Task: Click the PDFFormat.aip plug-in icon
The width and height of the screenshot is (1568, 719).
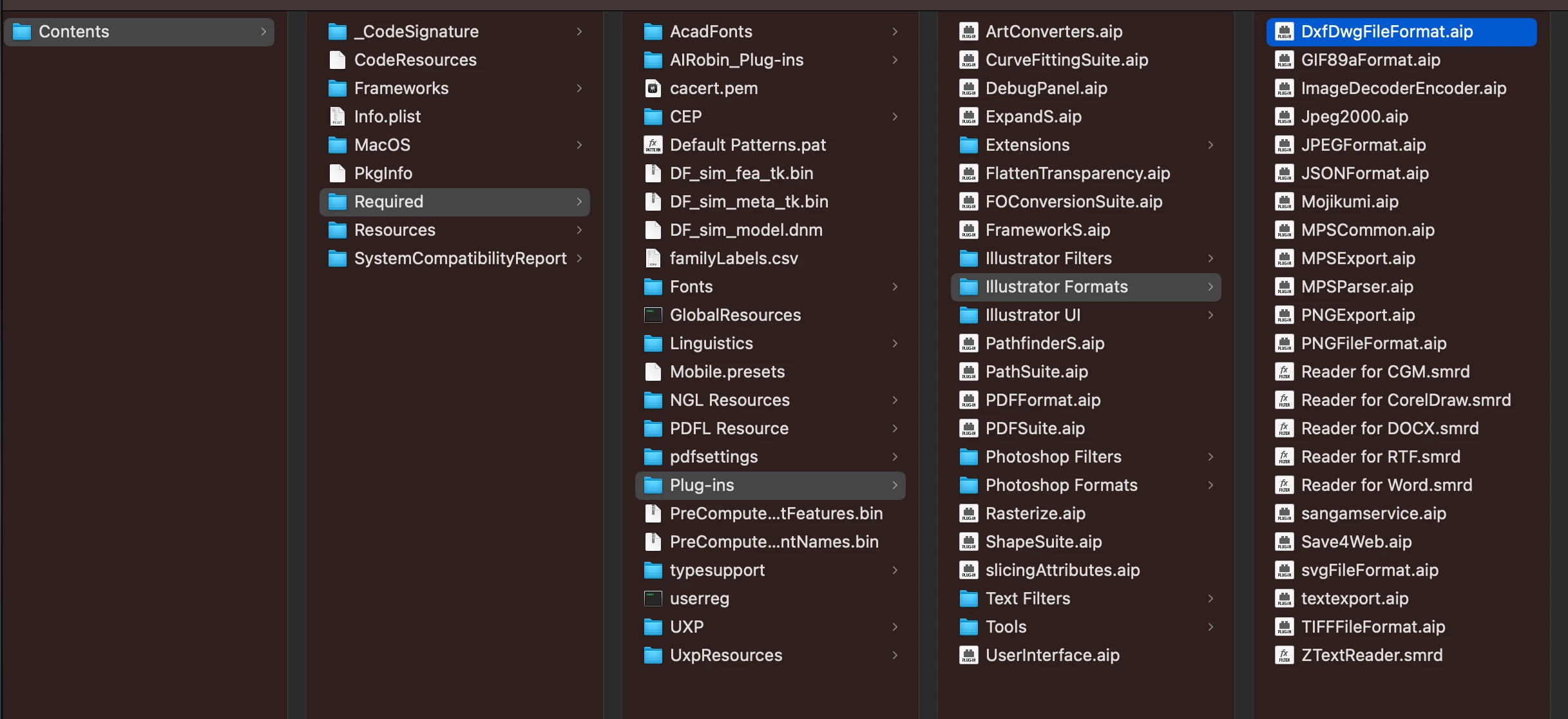Action: 968,400
